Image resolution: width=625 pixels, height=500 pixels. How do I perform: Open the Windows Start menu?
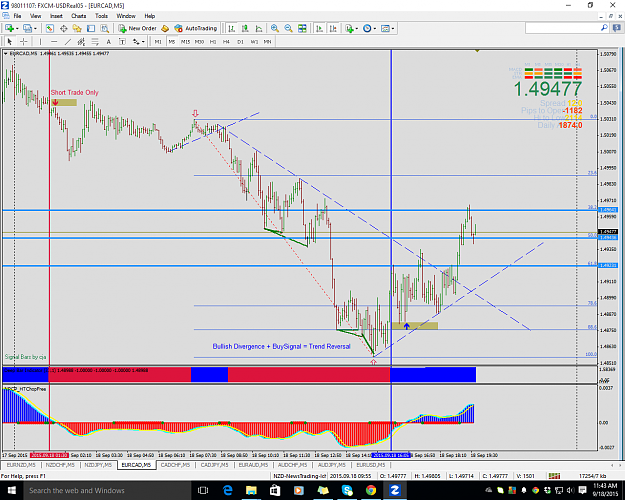(11, 490)
